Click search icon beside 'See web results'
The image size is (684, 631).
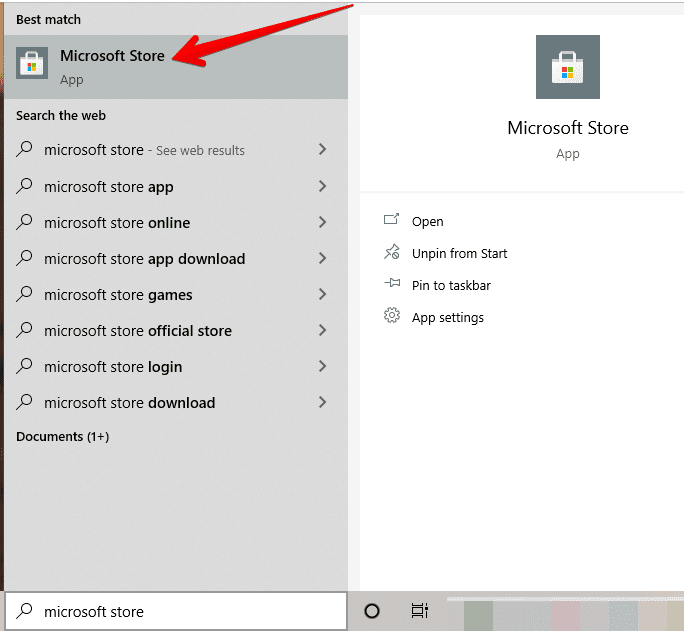pos(24,149)
